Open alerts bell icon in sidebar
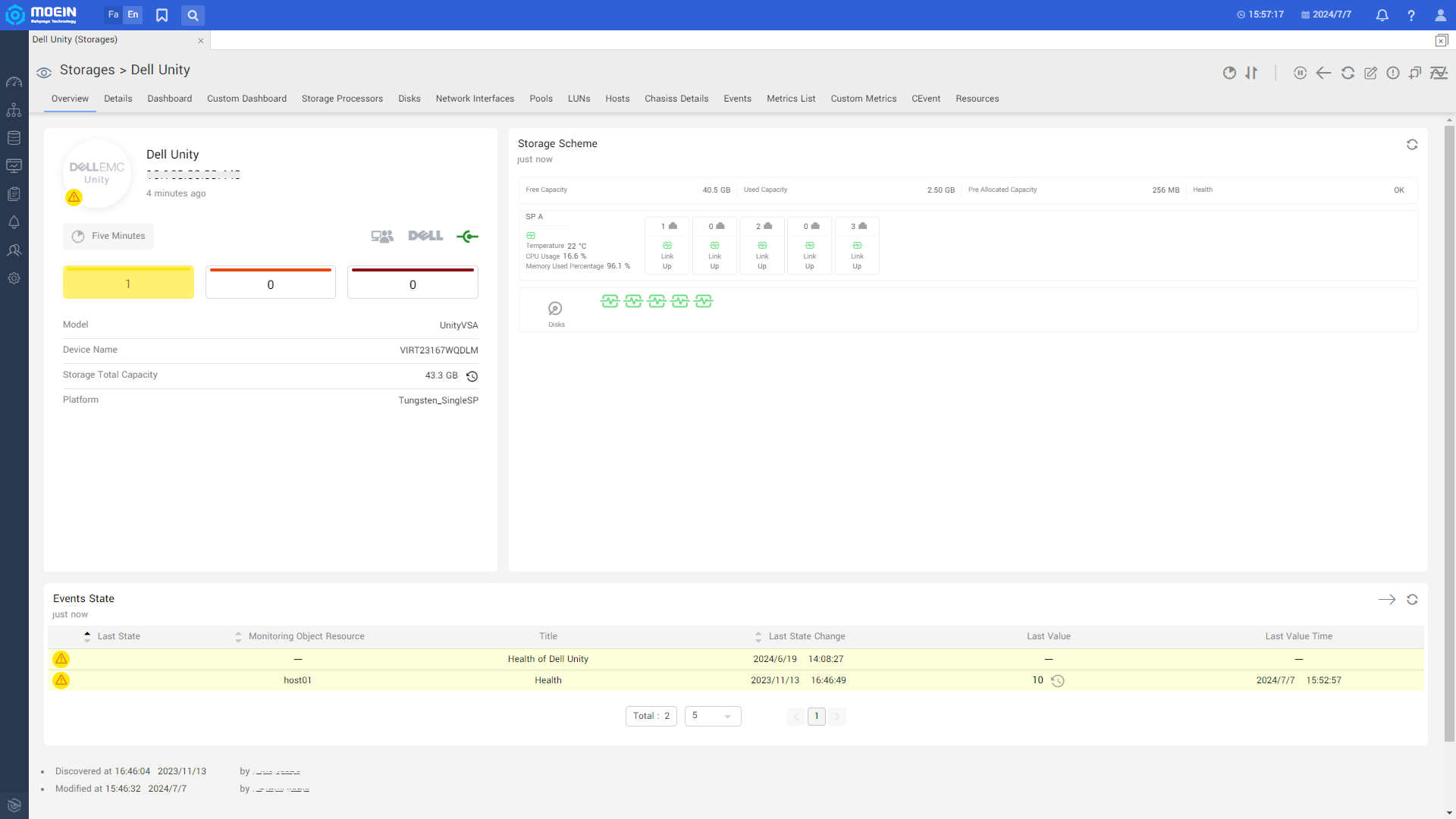 click(14, 222)
